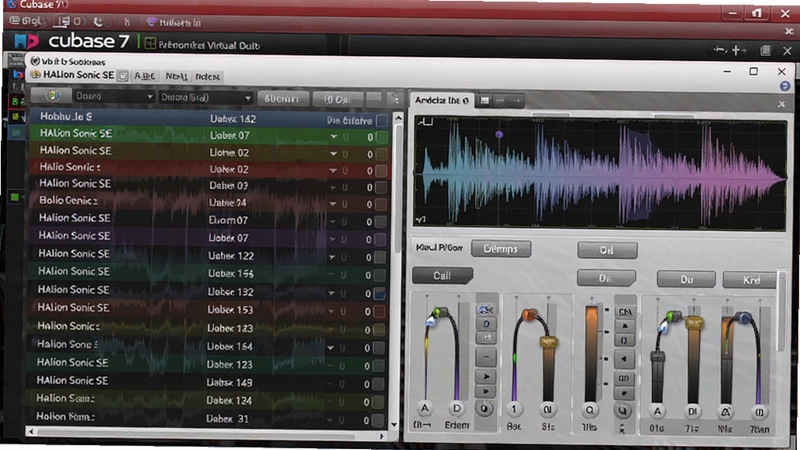Switch to the A.bc tab

pyautogui.click(x=144, y=76)
